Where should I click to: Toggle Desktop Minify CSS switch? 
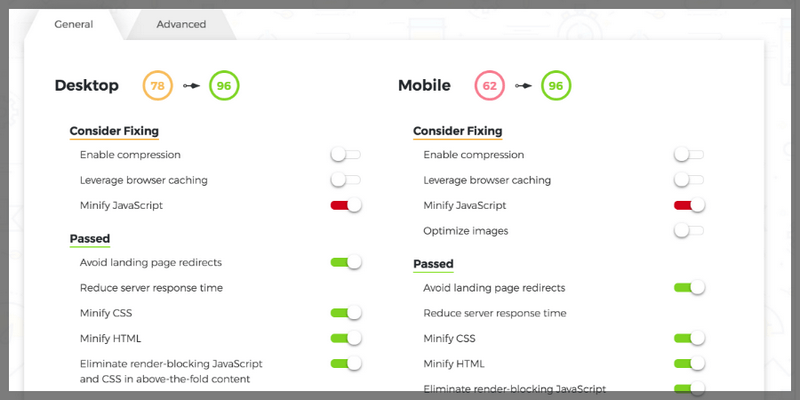345,313
